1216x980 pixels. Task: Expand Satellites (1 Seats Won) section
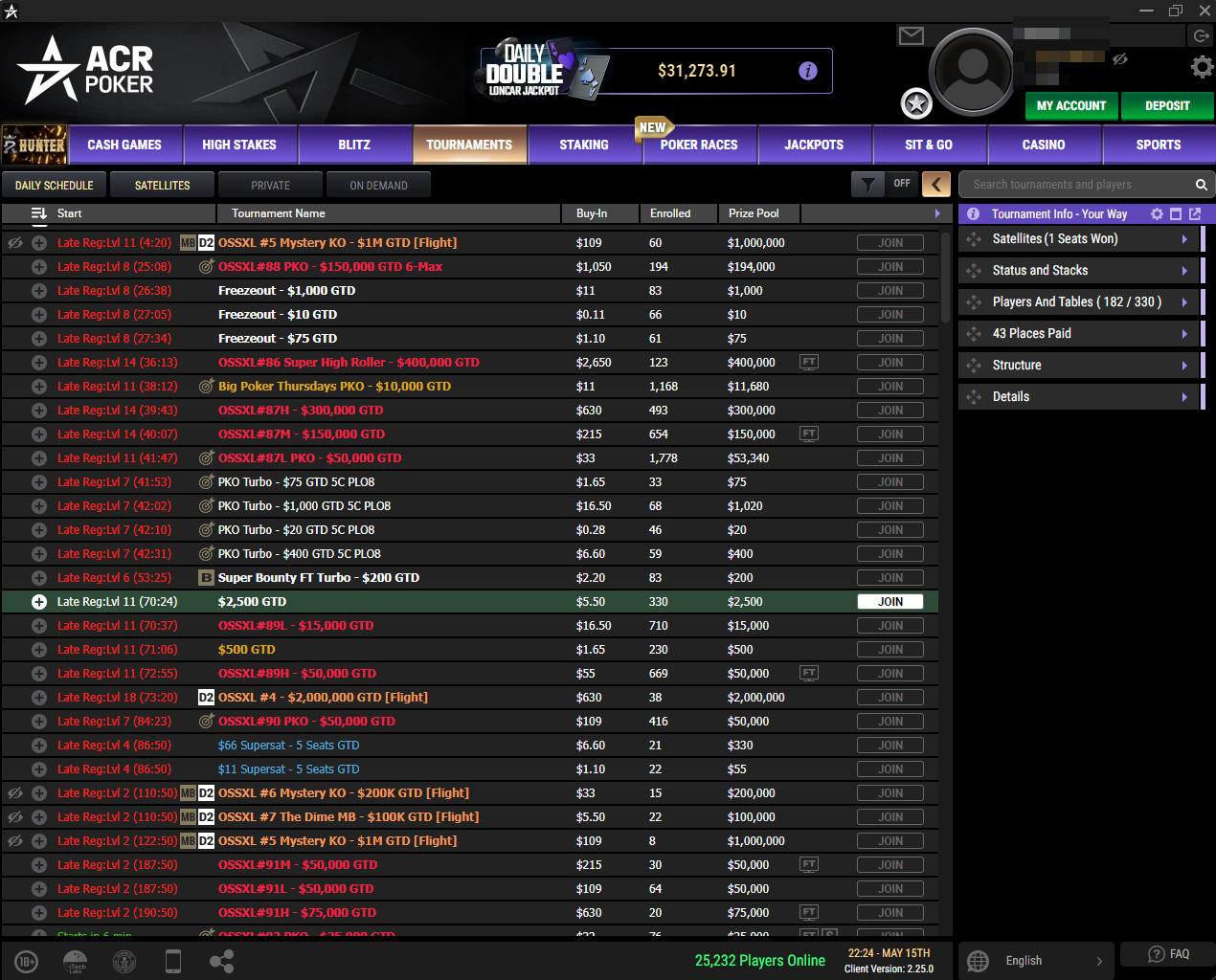(1080, 239)
